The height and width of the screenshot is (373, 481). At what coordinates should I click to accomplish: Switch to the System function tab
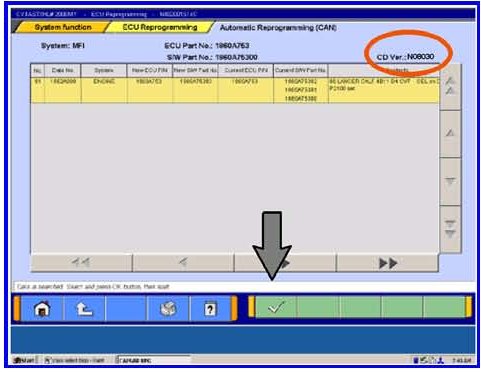point(63,27)
